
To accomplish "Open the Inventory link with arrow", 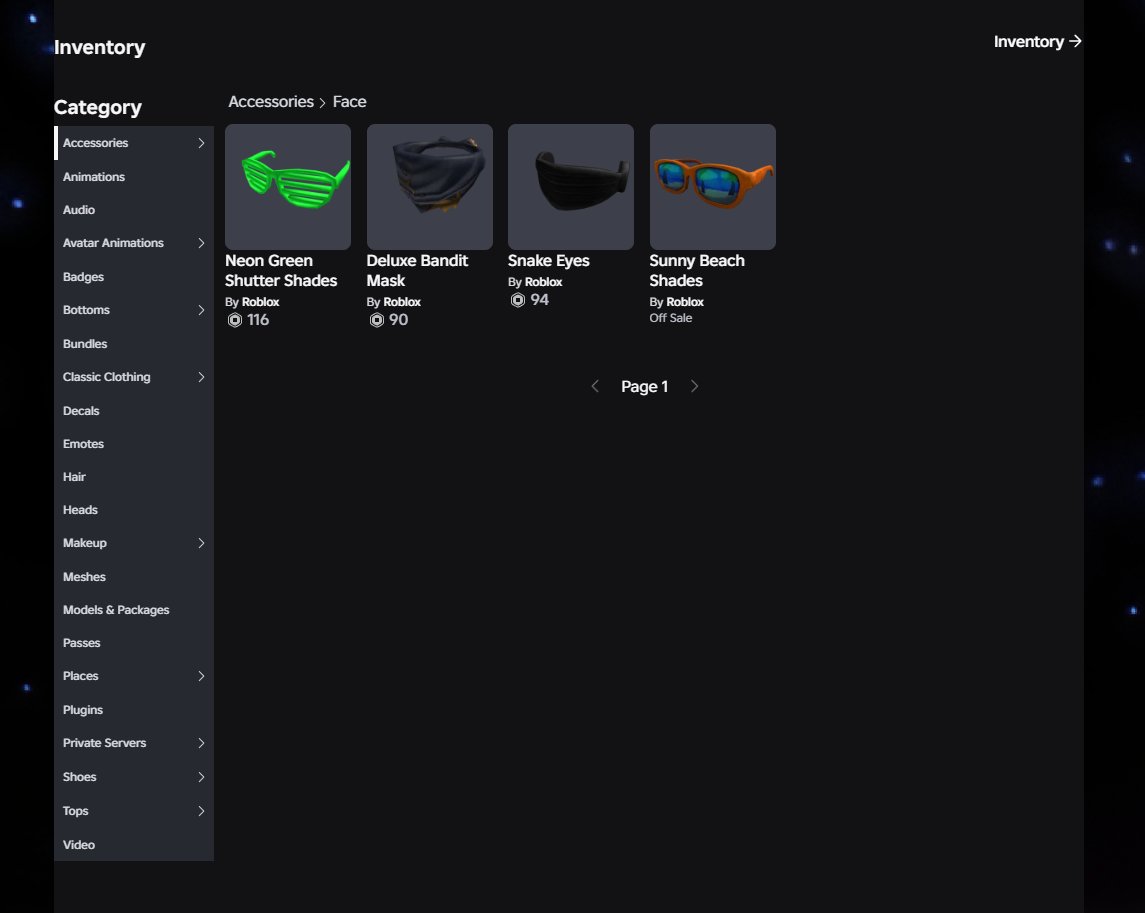I will pos(1037,42).
